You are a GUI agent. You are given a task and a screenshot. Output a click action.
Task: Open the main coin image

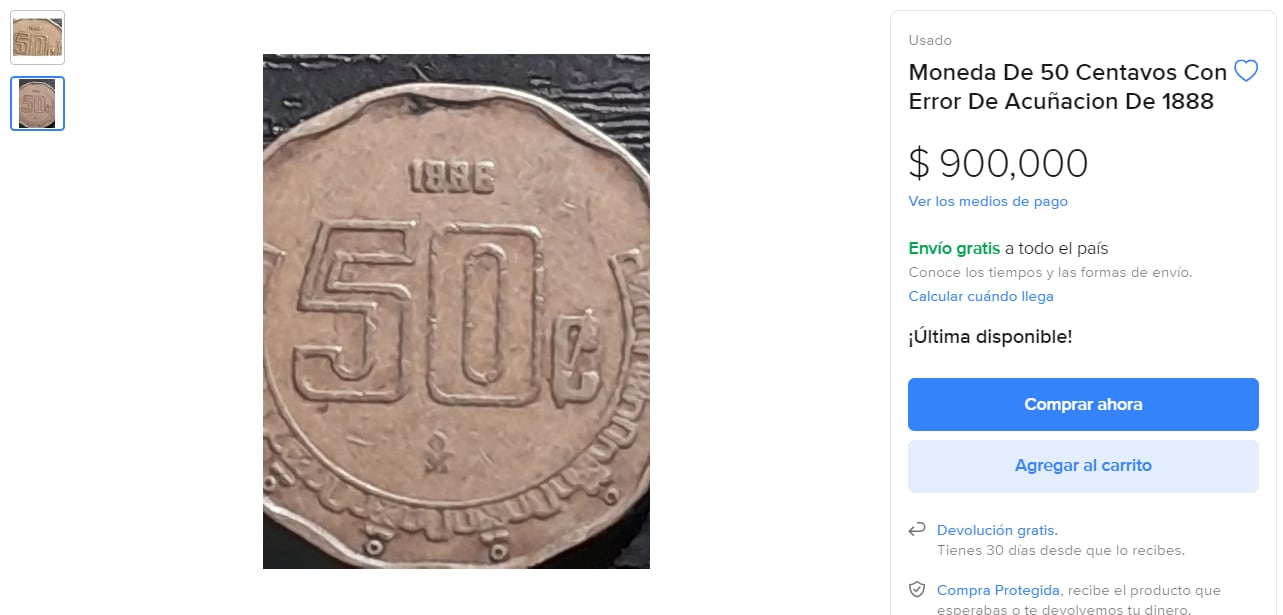[456, 310]
